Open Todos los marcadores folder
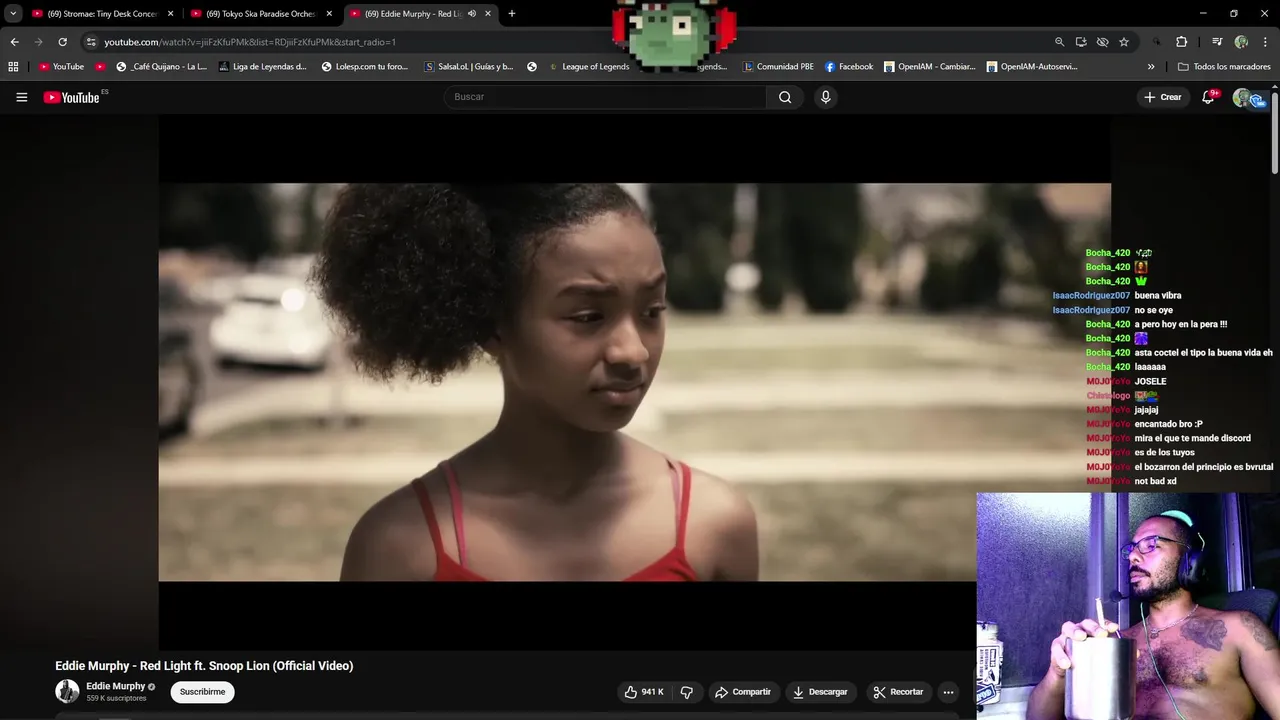Image resolution: width=1280 pixels, height=720 pixels. pos(1224,67)
